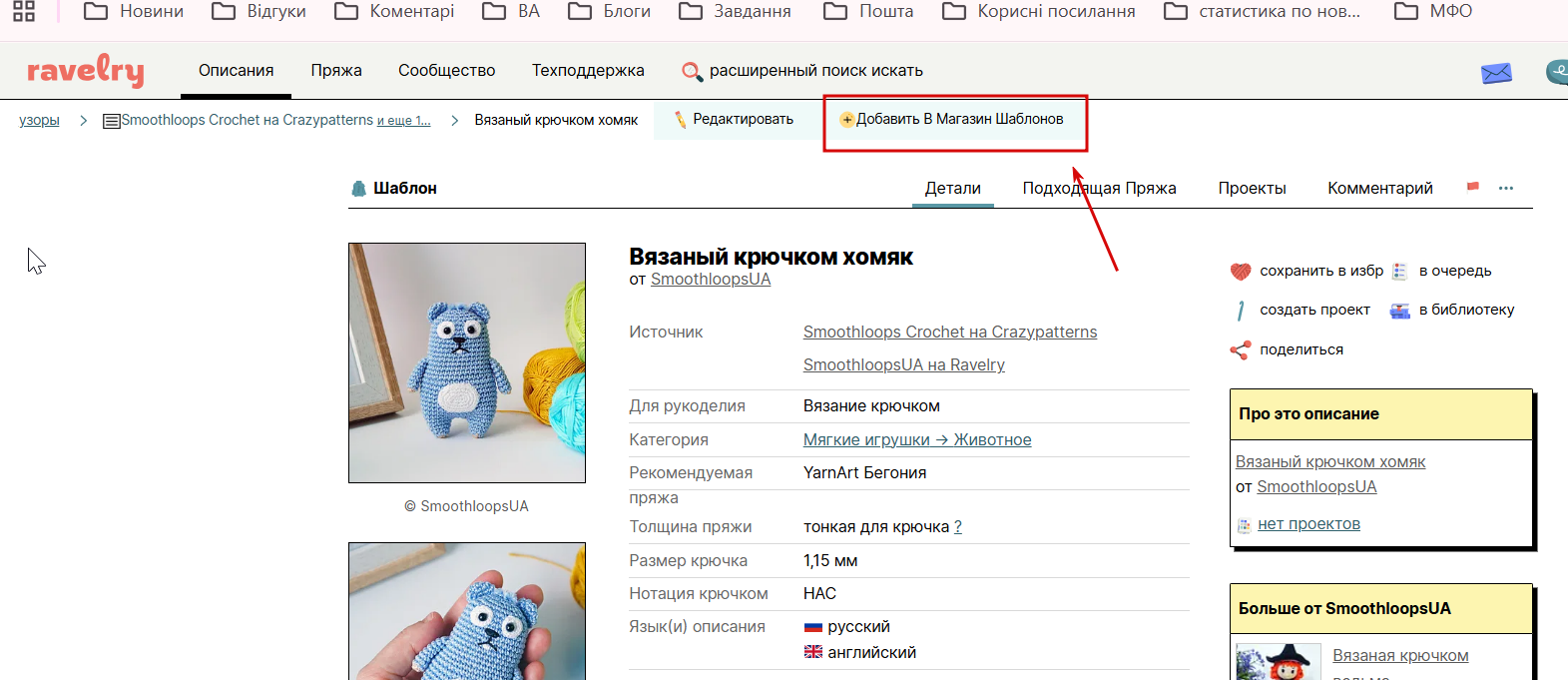
Task: Click the русский language entry
Action: pyautogui.click(x=858, y=627)
